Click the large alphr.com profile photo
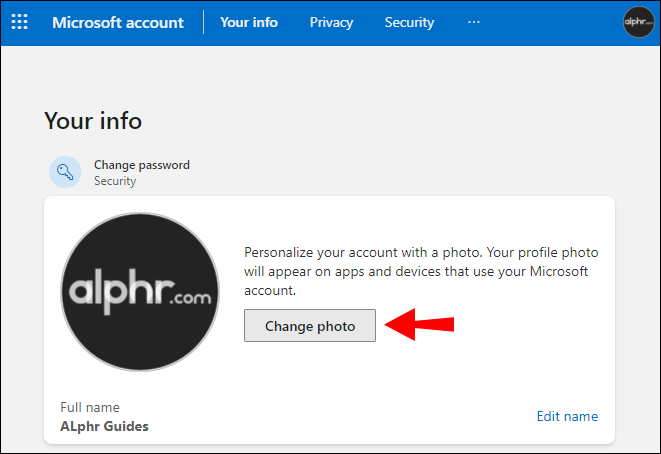661x454 pixels. coord(140,292)
